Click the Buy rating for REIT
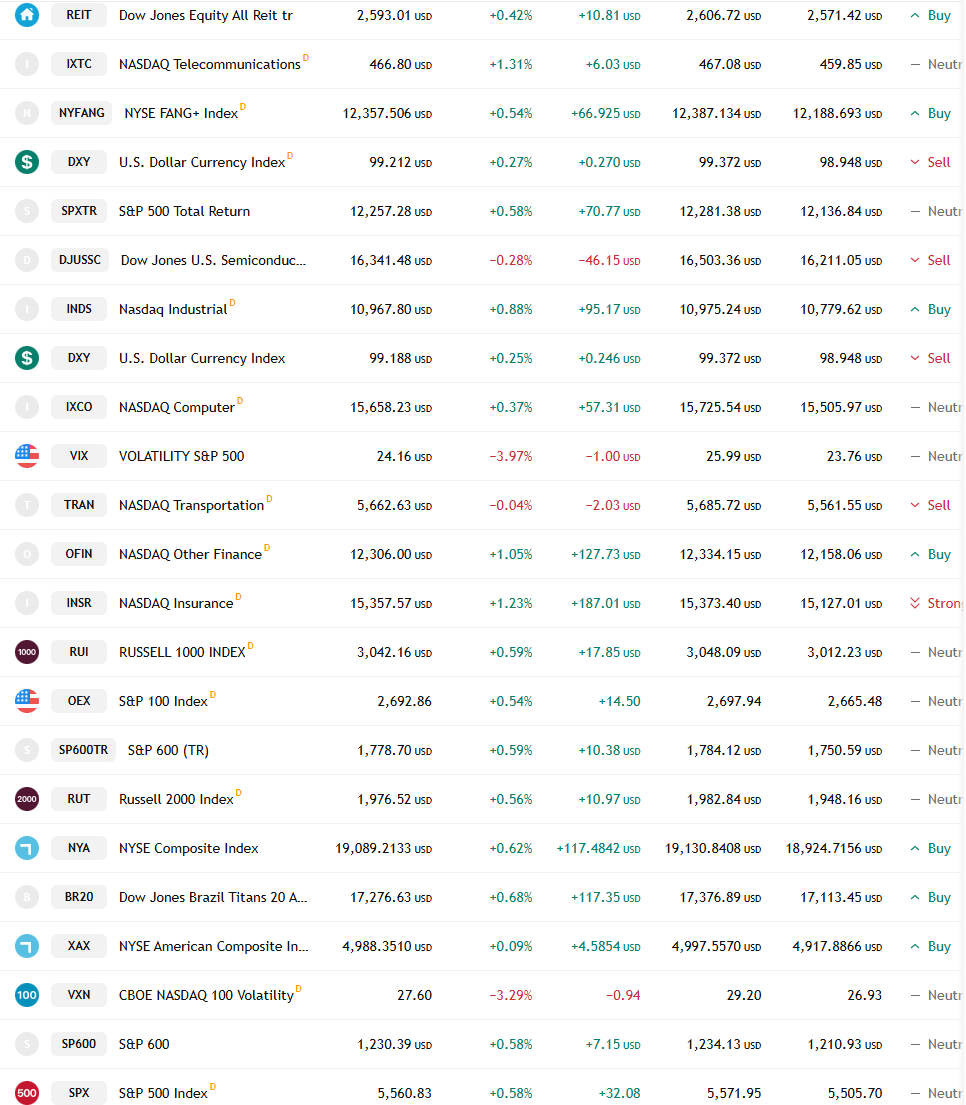 click(931, 16)
